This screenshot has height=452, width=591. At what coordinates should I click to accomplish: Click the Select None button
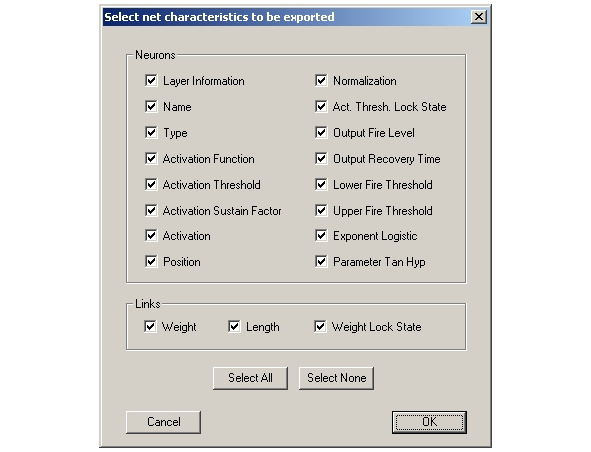coord(336,378)
